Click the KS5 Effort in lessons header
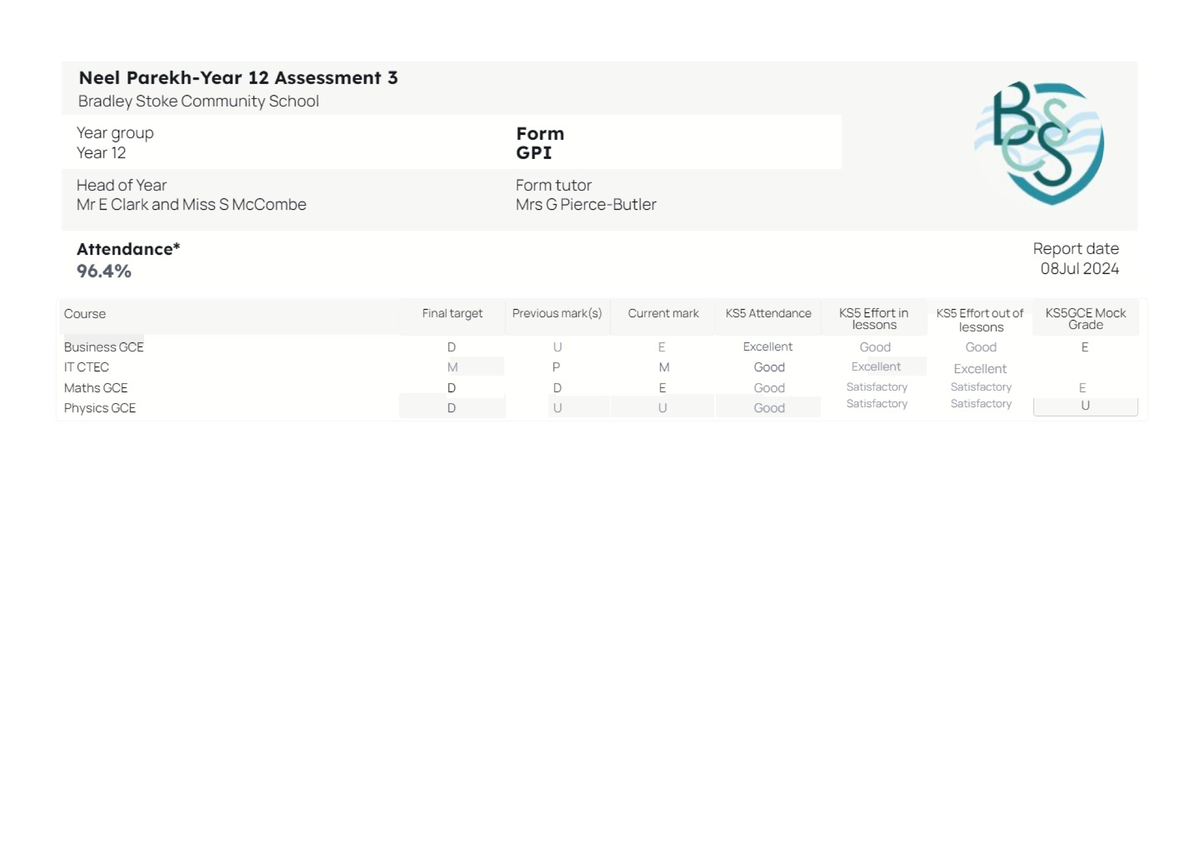Screen dimensions: 1200x848 click(875, 318)
